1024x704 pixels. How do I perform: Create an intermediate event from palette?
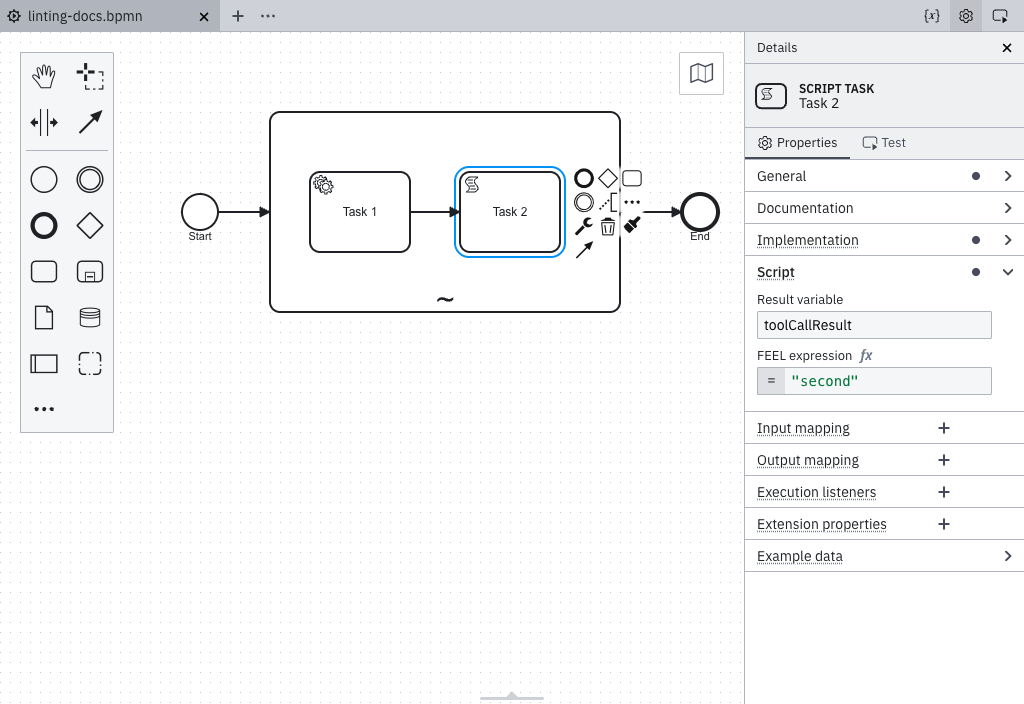point(90,180)
